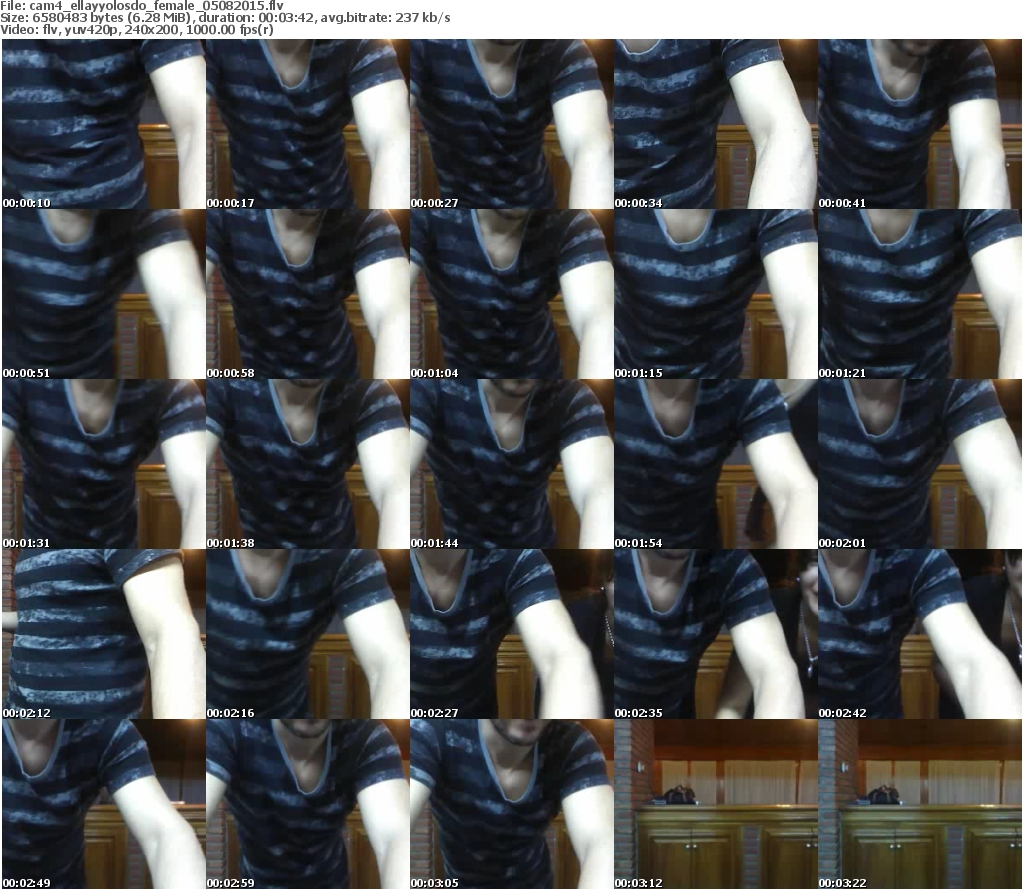Pick the frame stamped 00:01:31
This screenshot has width=1024, height=889.
104,464
